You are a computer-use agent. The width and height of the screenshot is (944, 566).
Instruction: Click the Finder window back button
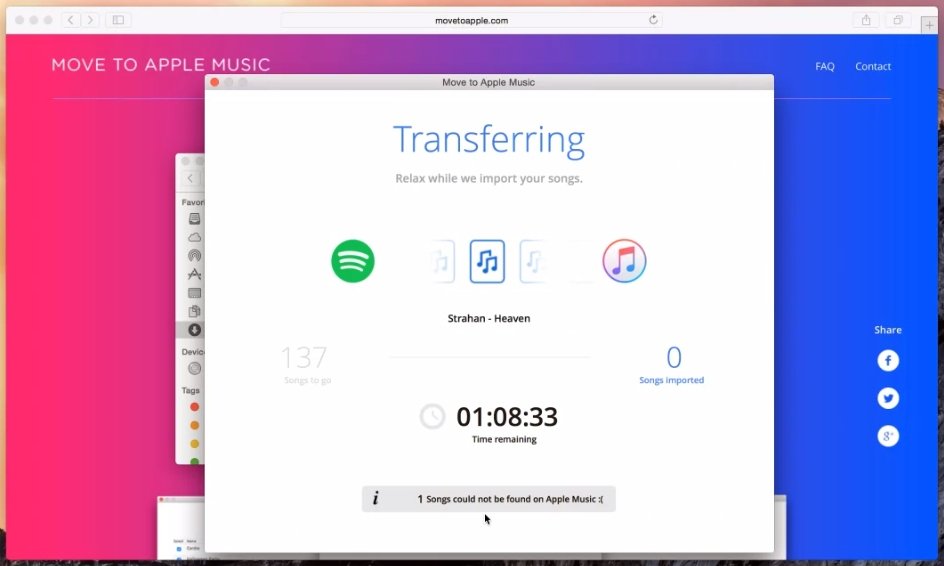190,178
